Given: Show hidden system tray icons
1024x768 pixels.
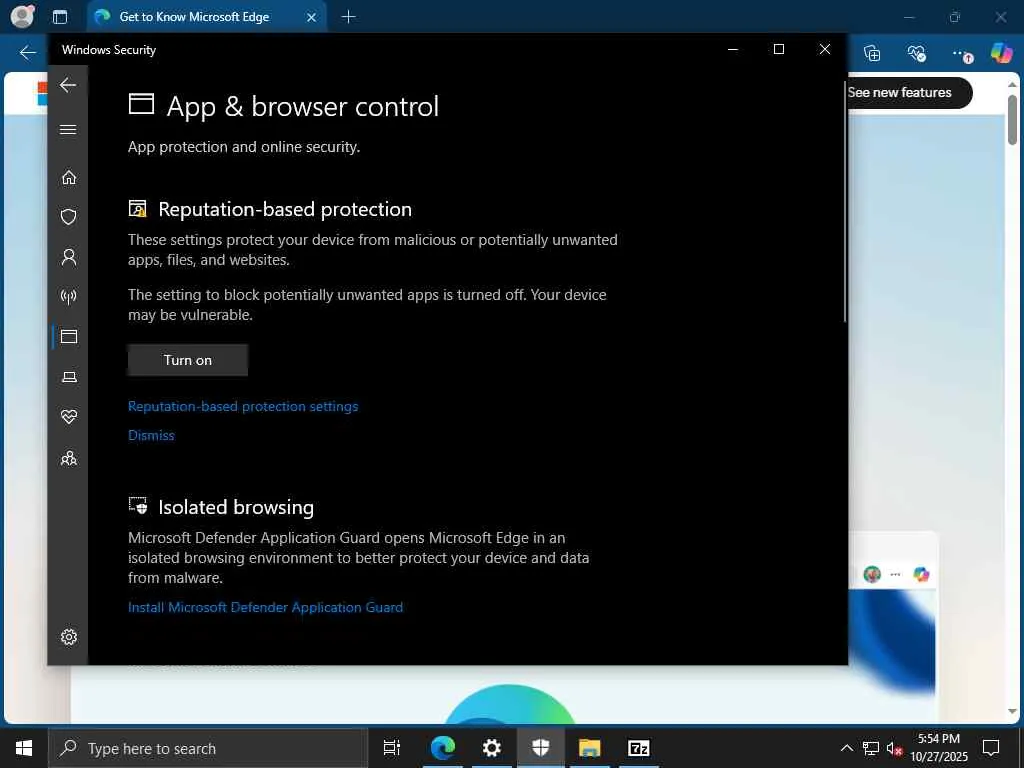Looking at the screenshot, I should (x=846, y=748).
